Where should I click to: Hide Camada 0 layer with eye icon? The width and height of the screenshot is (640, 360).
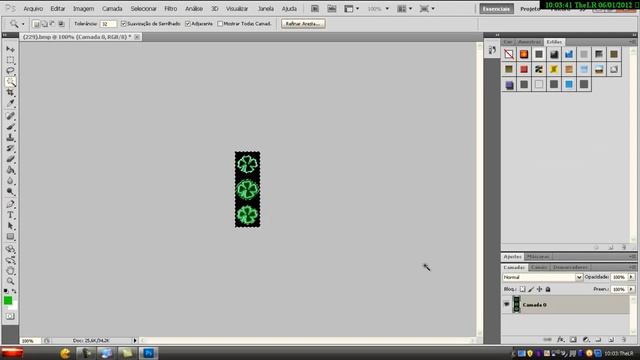(507, 304)
